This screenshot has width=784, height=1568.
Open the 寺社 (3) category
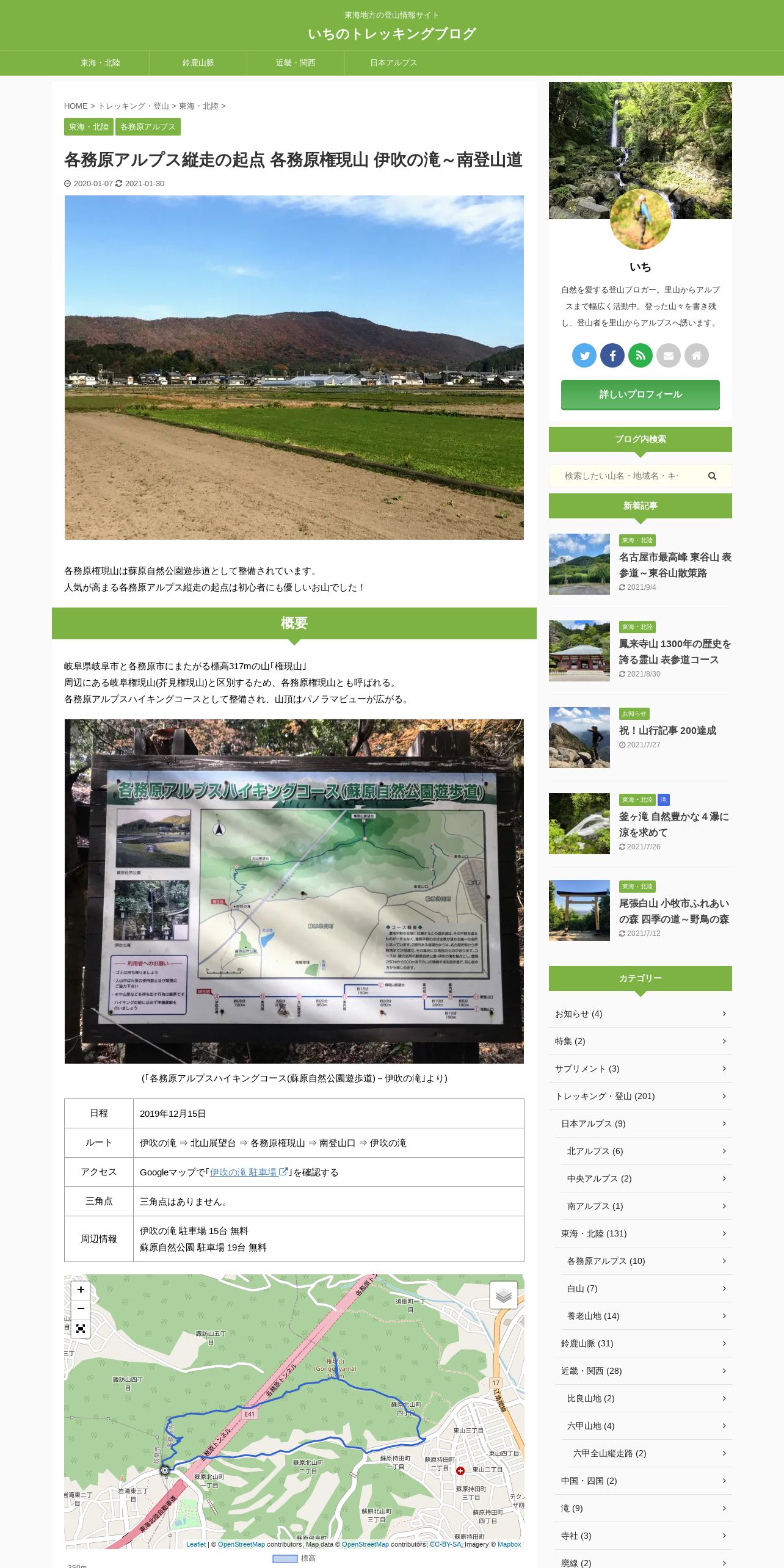pyautogui.click(x=644, y=1536)
